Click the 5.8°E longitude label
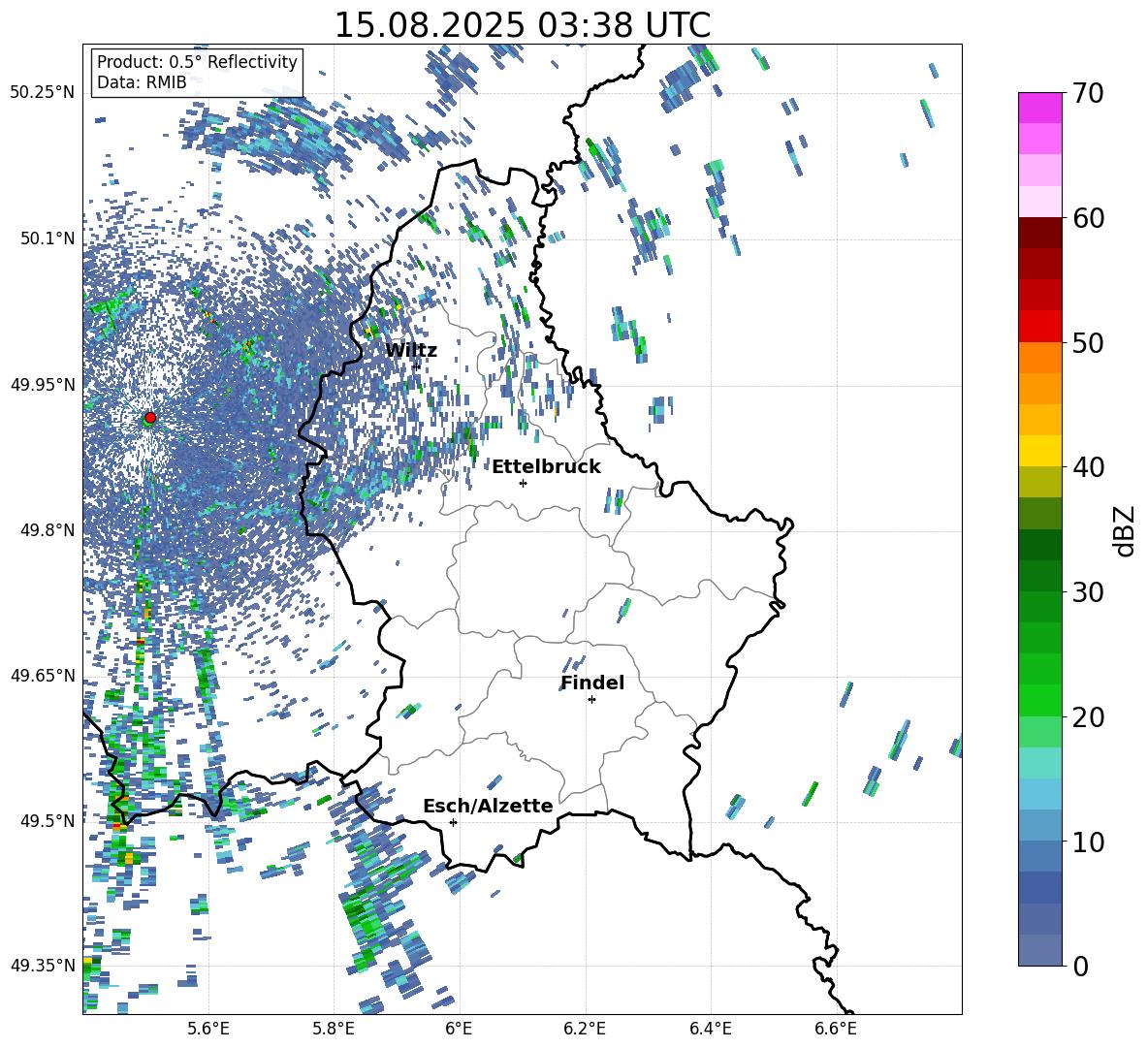Viewport: 1148px width, 1048px height. pyautogui.click(x=334, y=1029)
